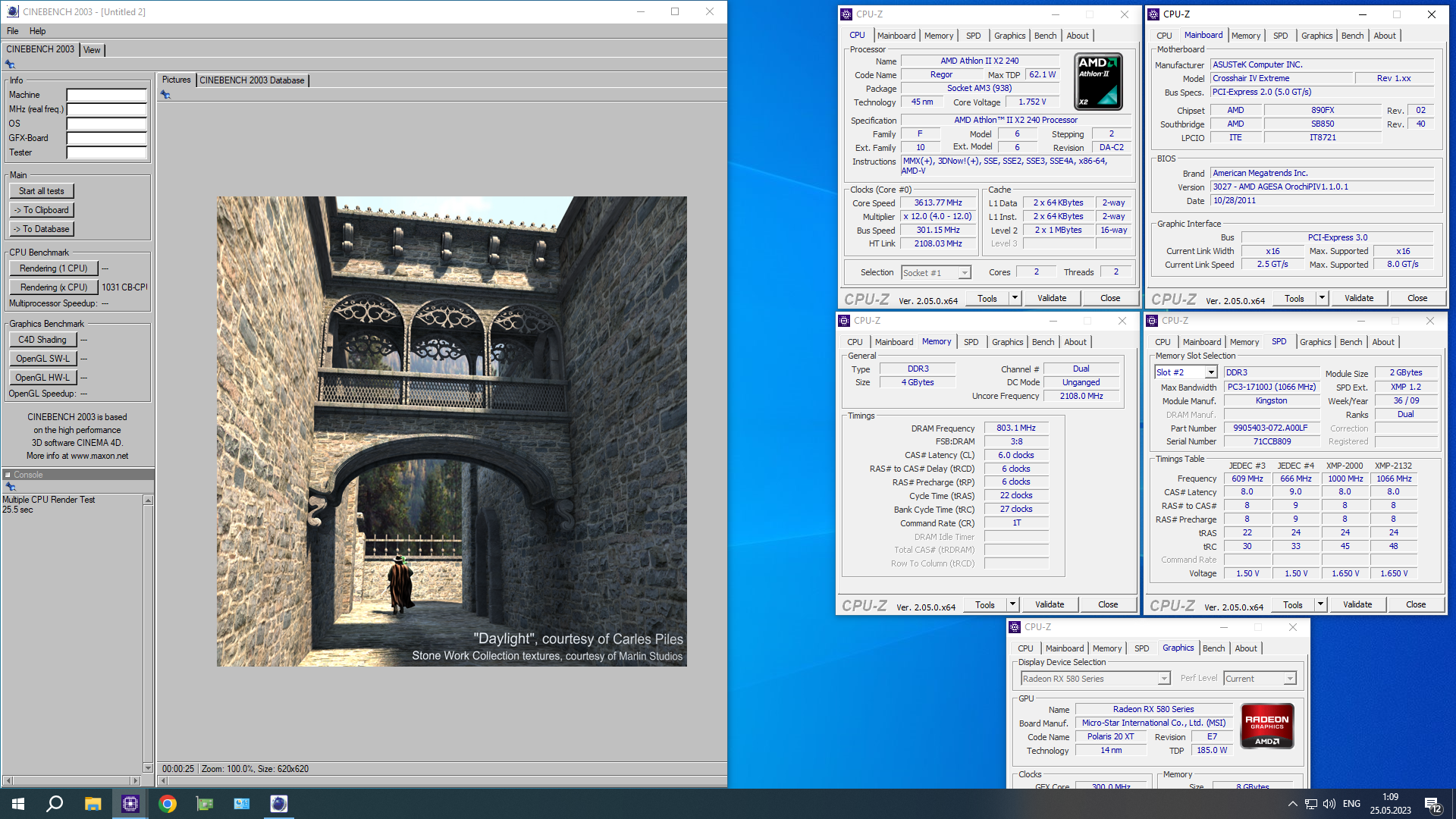Open File Explorer from taskbar
Image resolution: width=1456 pixels, height=819 pixels.
pos(93,804)
